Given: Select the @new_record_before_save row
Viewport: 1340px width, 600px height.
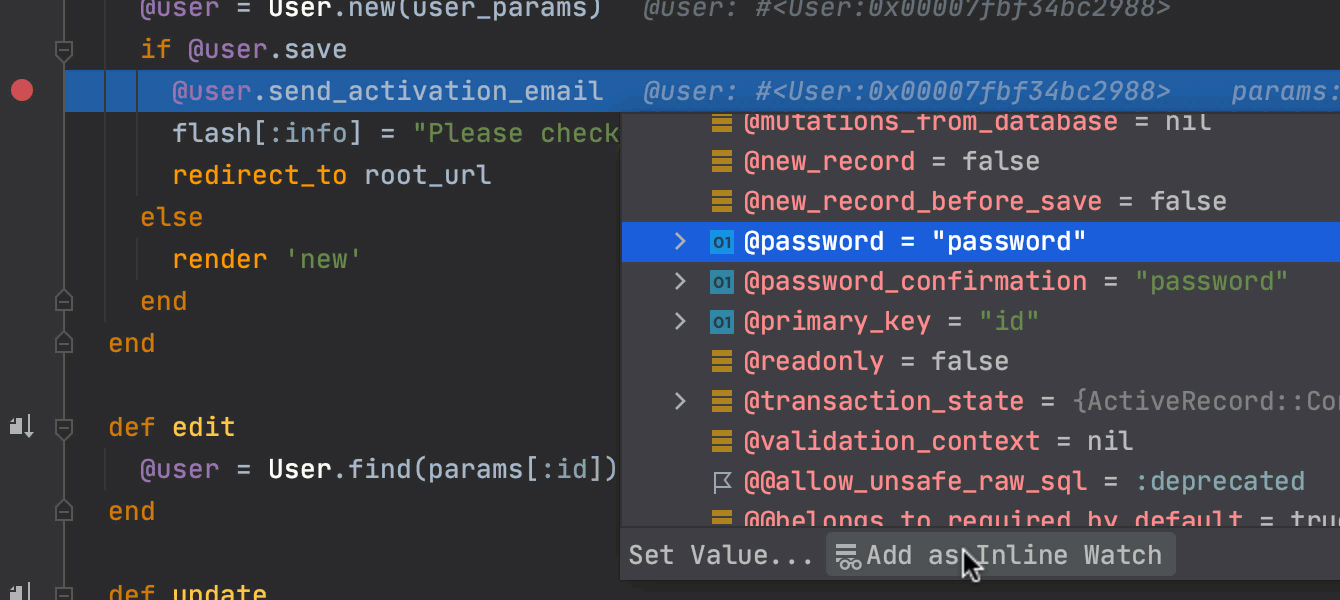Looking at the screenshot, I should click(980, 201).
